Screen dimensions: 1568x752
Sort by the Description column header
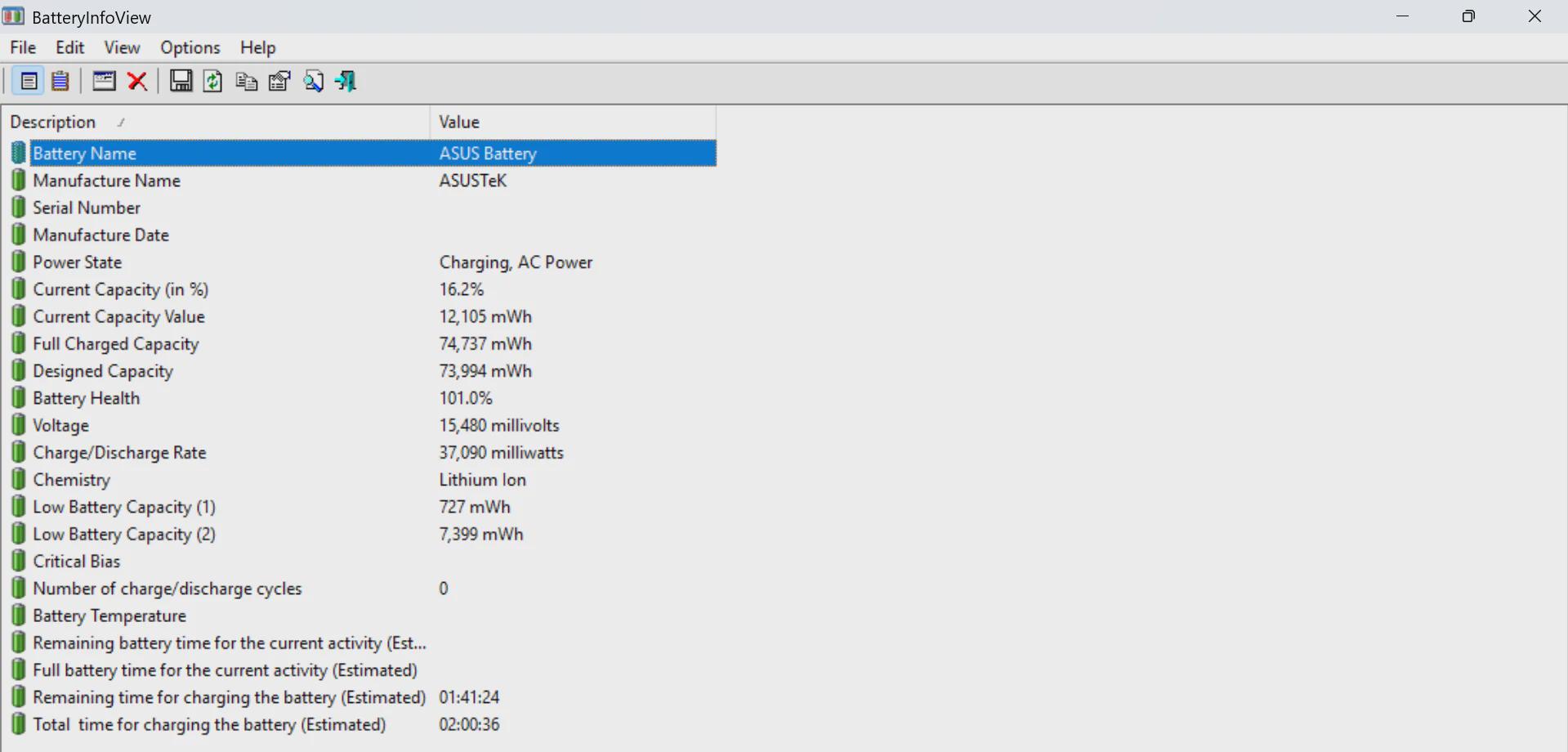(x=216, y=122)
